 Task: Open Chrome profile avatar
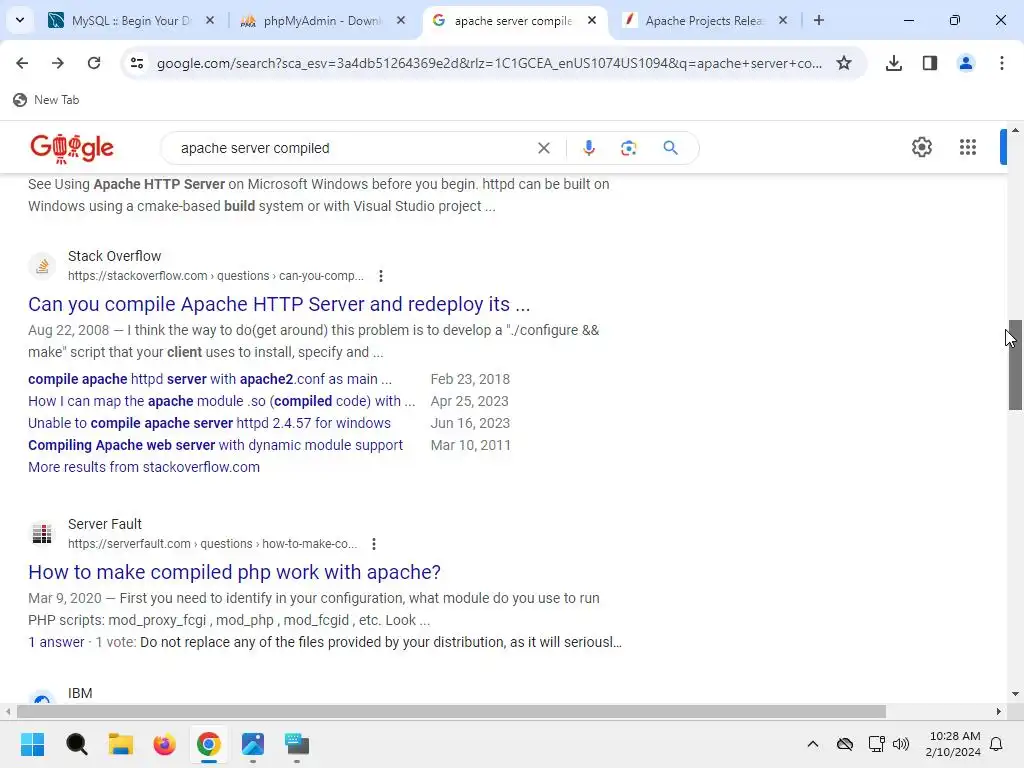[966, 63]
